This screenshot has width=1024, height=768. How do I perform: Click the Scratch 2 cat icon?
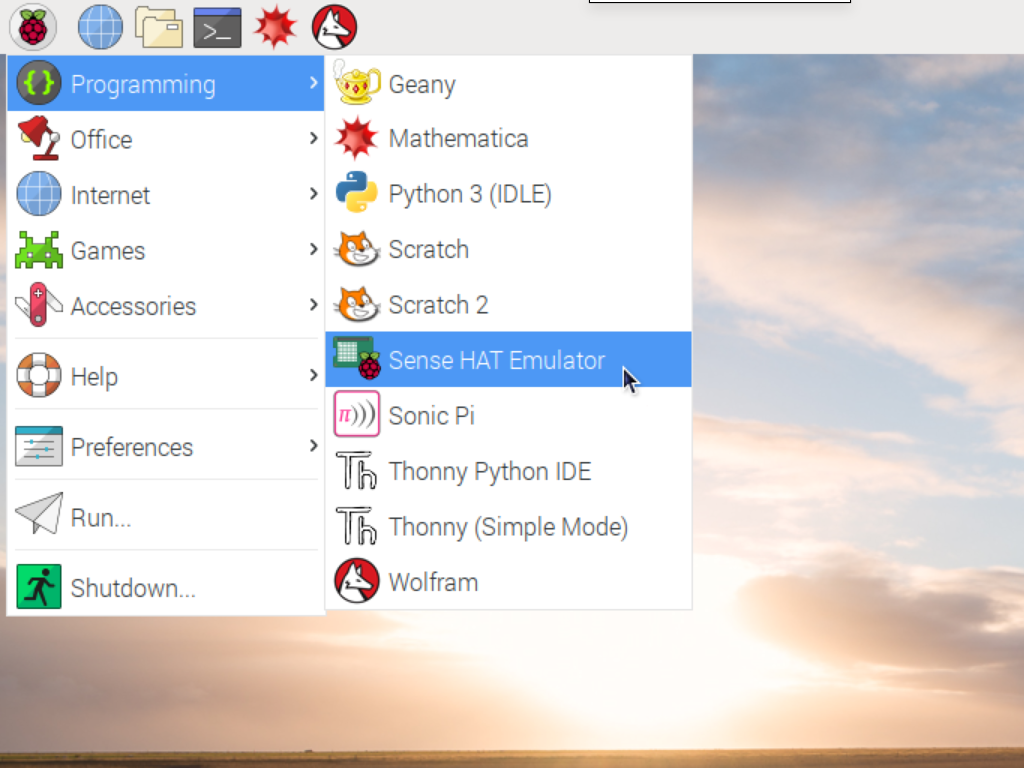click(x=357, y=304)
